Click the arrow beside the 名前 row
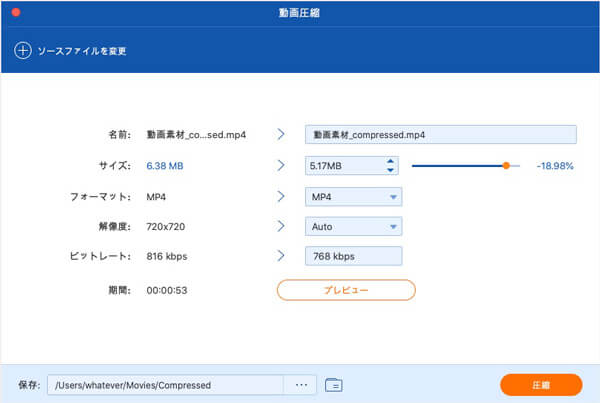This screenshot has width=600, height=403. click(x=281, y=134)
